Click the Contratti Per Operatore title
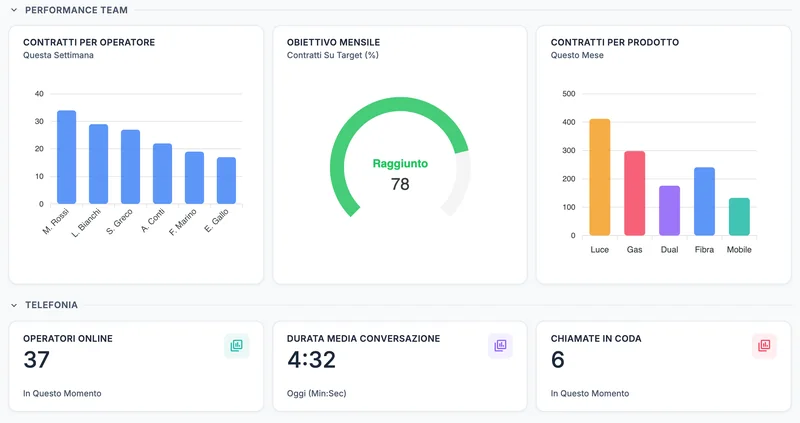Screen dimensions: 800x423 tap(89, 42)
